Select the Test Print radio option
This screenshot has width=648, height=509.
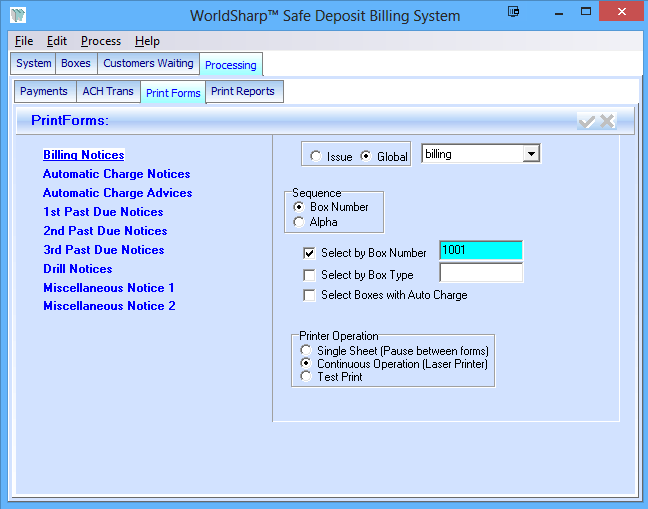click(x=306, y=377)
